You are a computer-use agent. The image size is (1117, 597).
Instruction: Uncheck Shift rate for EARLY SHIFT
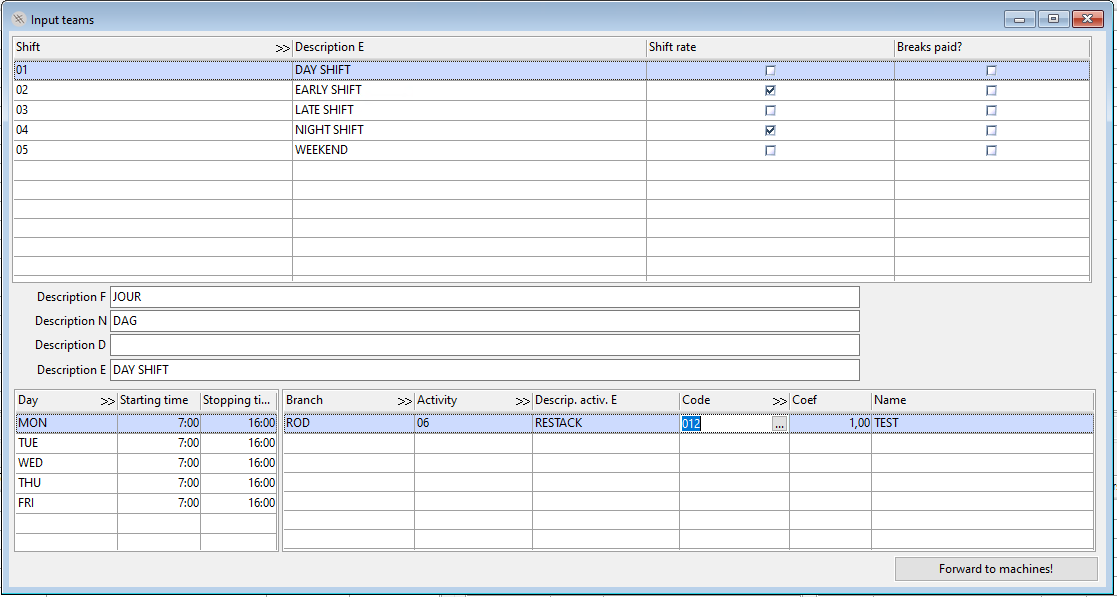770,90
